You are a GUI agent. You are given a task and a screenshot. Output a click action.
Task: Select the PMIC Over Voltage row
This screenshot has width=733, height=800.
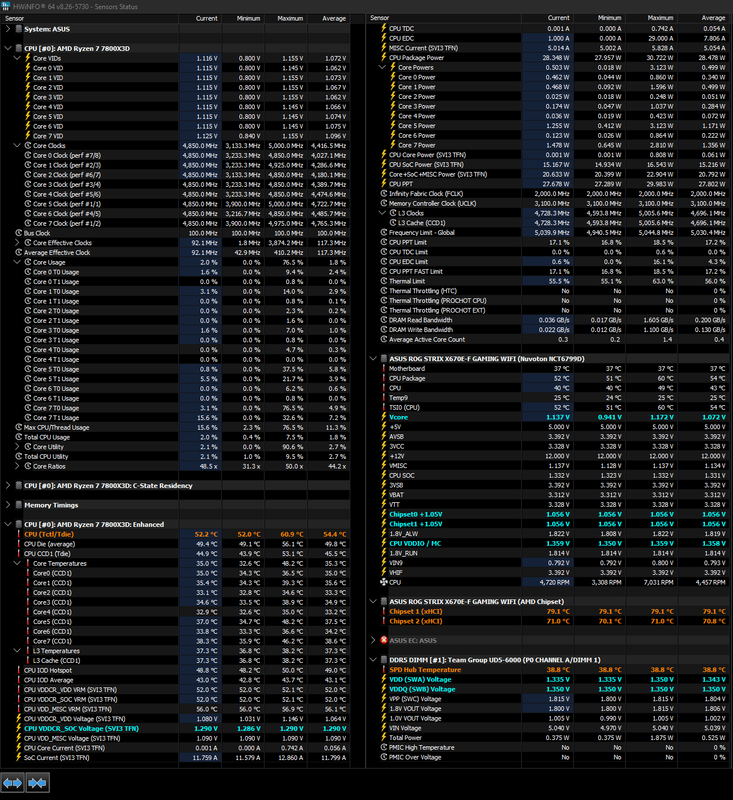(x=549, y=757)
